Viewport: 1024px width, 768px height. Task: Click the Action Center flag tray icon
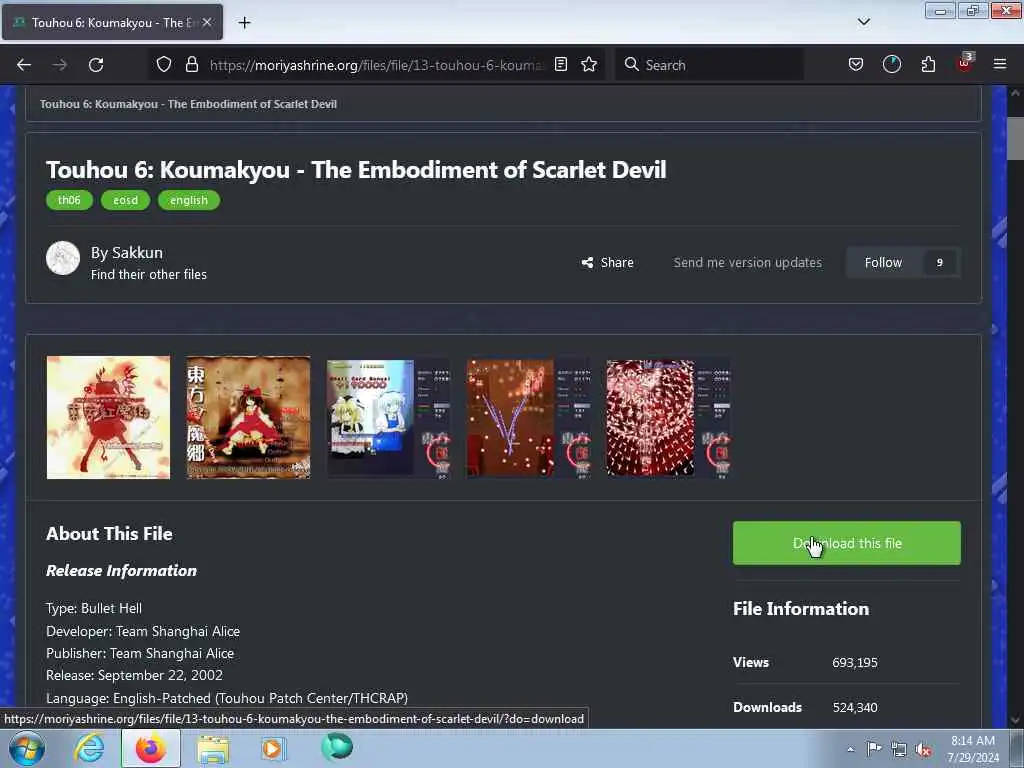point(874,748)
